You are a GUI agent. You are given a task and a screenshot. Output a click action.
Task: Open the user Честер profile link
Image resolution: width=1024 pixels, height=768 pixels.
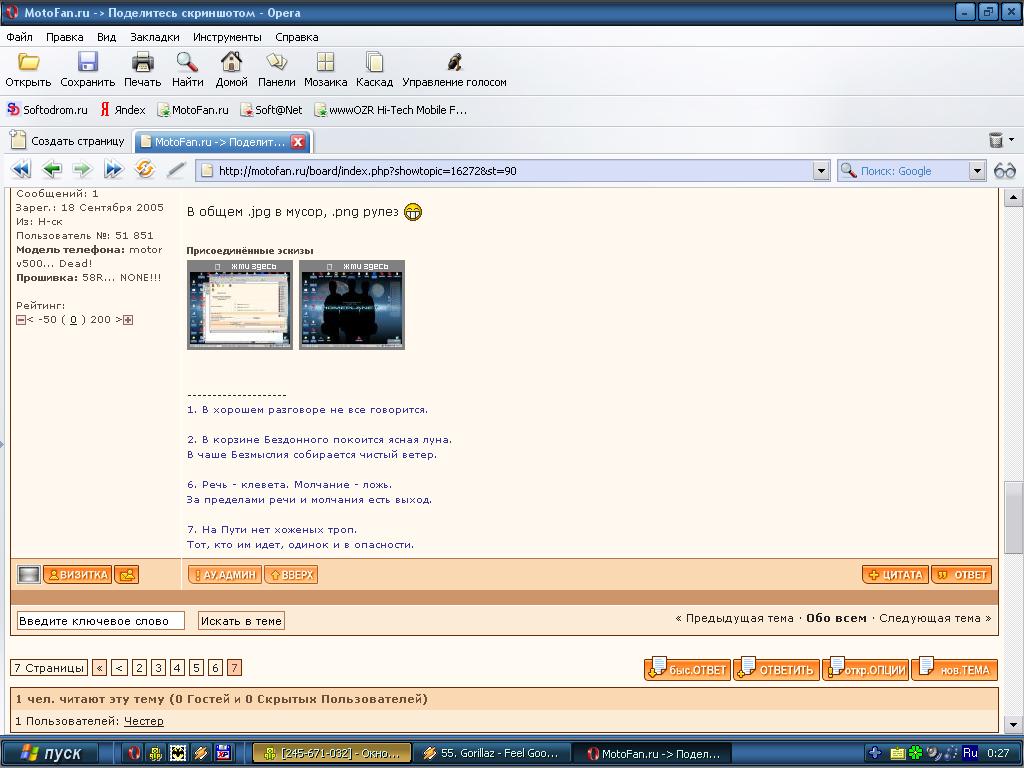pos(144,721)
